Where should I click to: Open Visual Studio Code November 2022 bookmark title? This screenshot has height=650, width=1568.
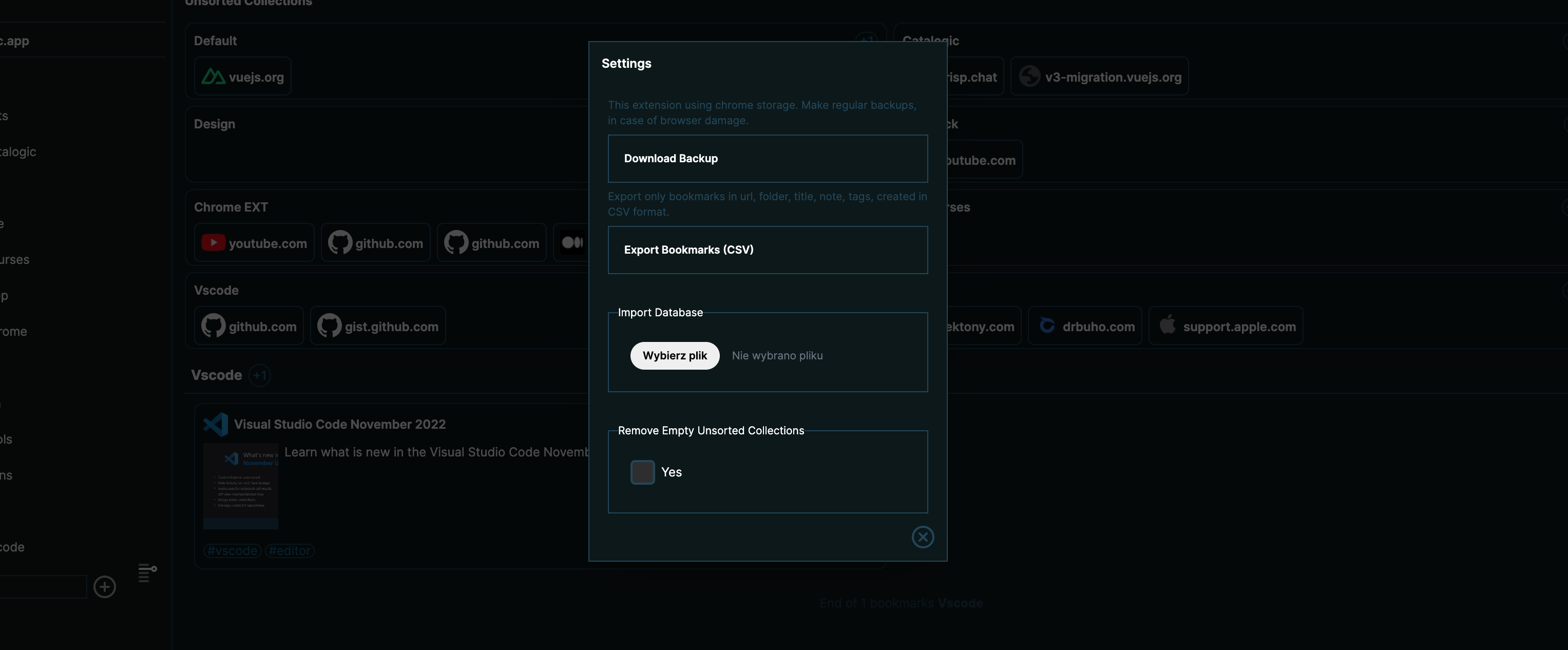tap(340, 424)
